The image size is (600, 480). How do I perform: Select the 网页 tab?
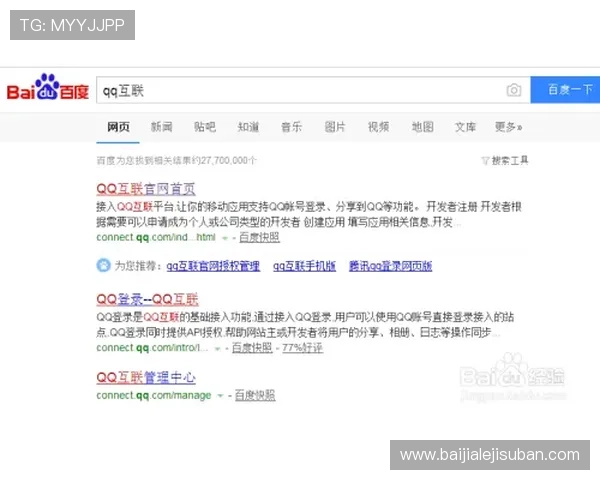point(118,127)
